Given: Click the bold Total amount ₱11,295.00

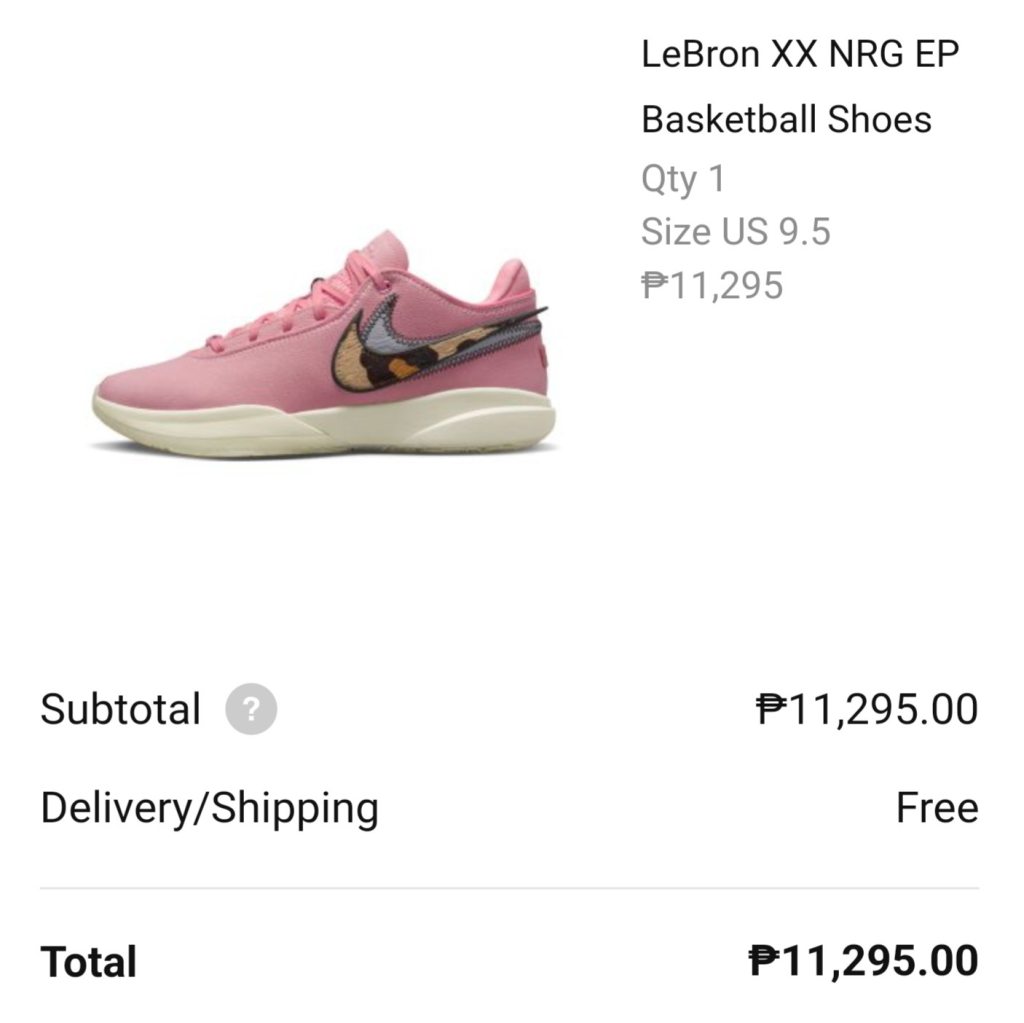Looking at the screenshot, I should tap(863, 962).
